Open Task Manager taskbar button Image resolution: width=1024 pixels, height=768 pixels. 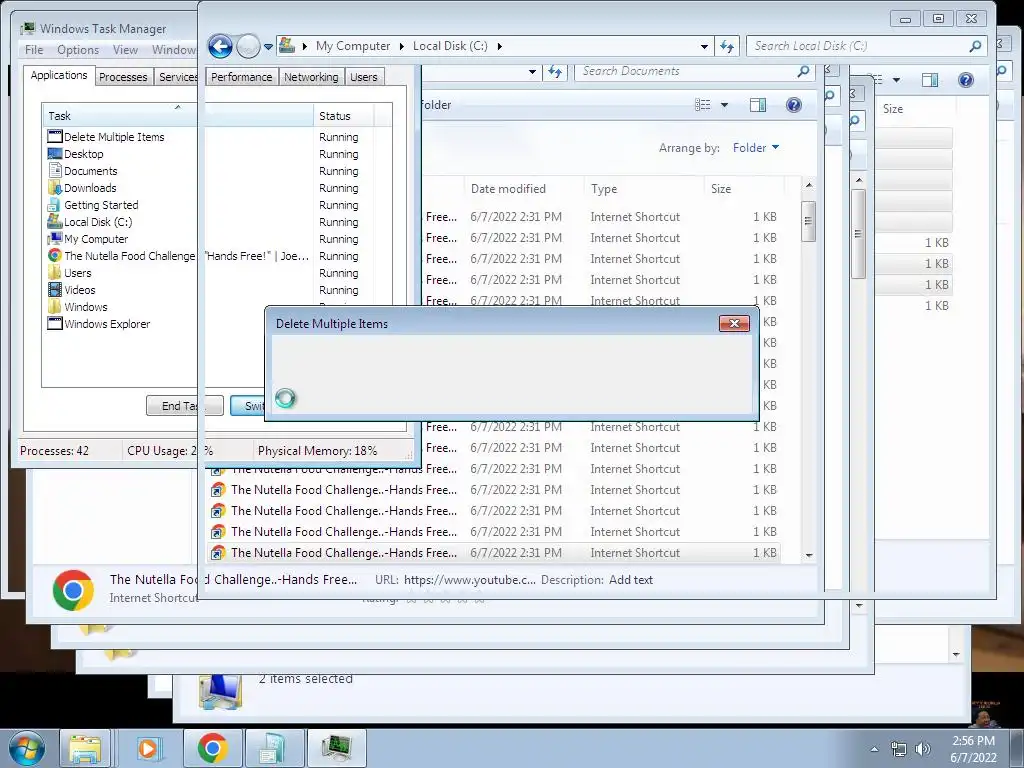337,748
